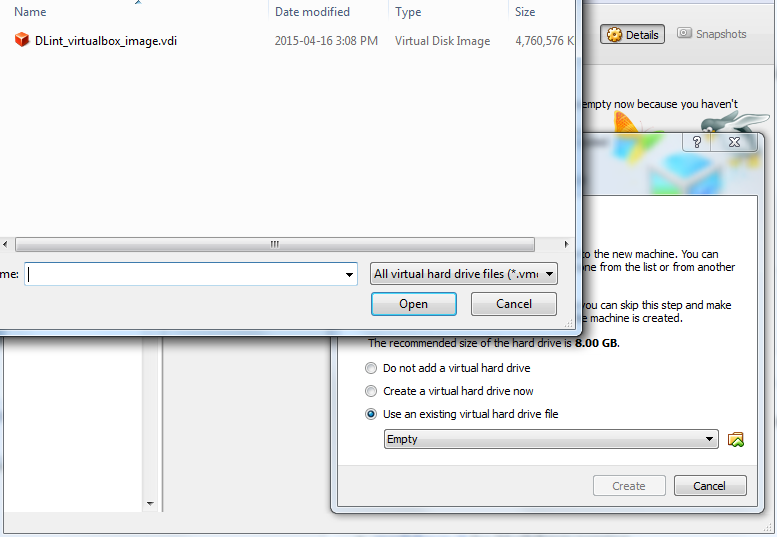Sort files by Date modified column
777x537 pixels.
tap(312, 12)
